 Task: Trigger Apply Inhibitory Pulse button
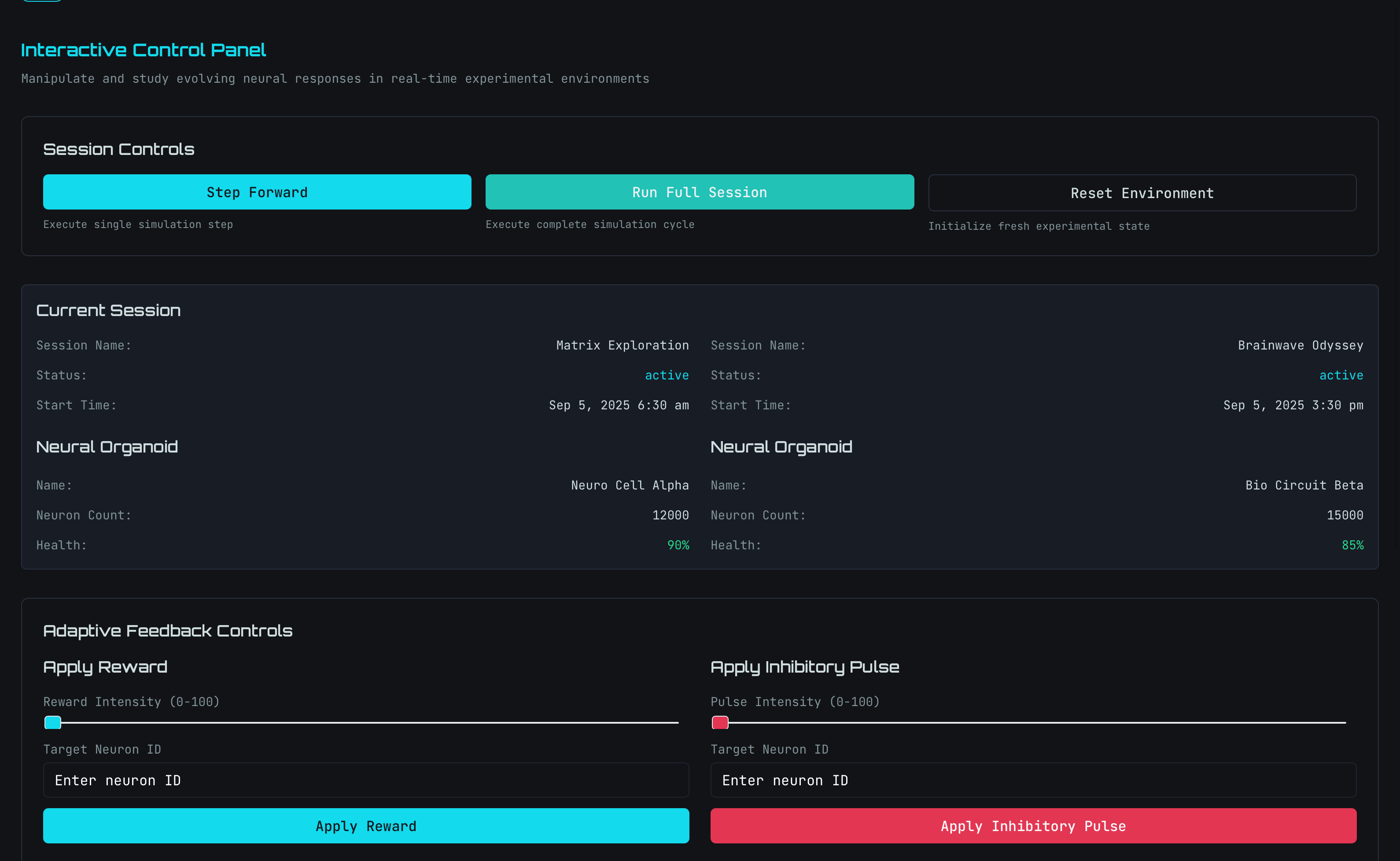(x=1033, y=826)
